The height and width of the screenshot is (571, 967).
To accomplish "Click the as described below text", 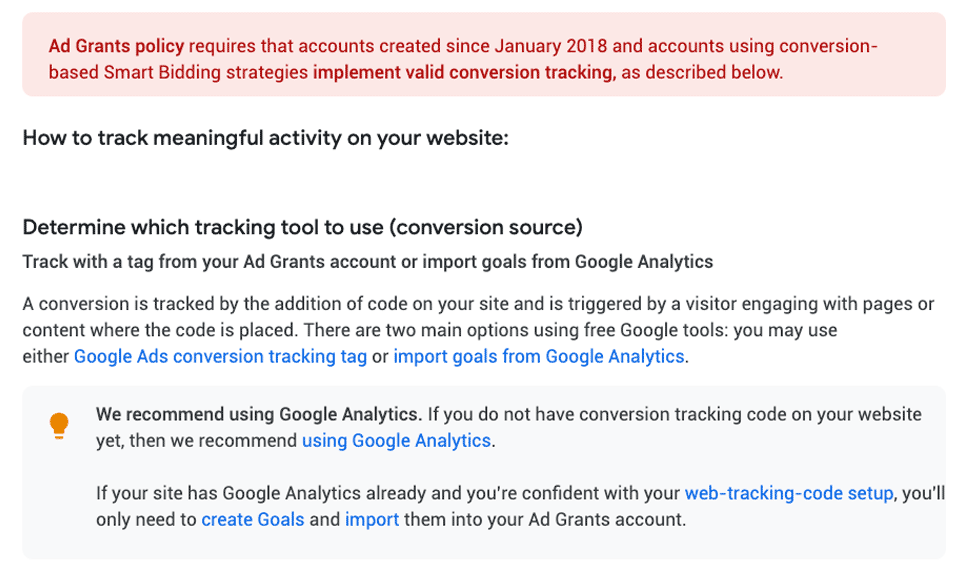I will point(702,72).
